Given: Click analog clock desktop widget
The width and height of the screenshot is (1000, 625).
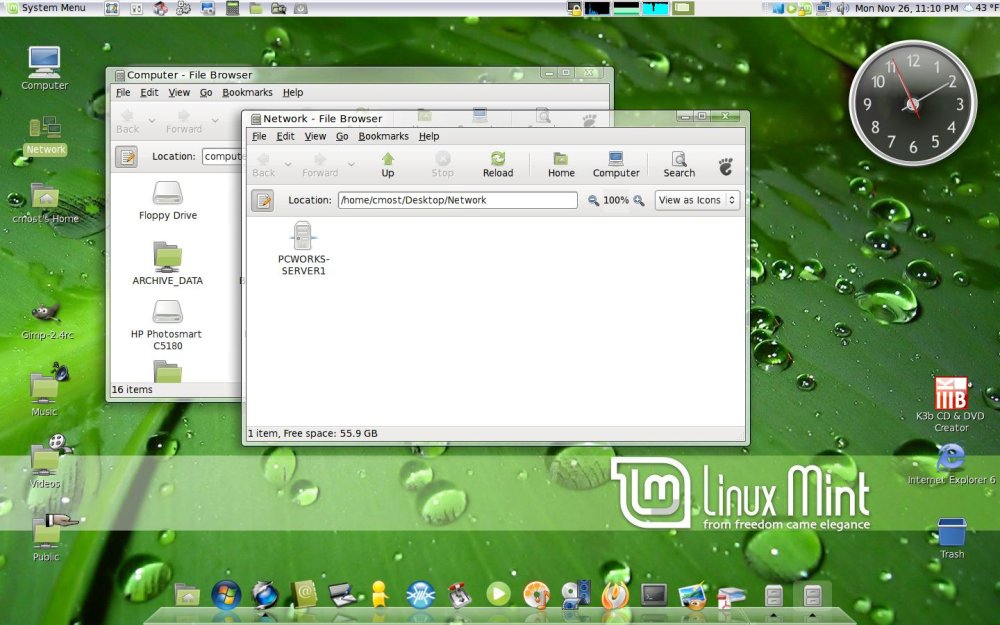Looking at the screenshot, I should (x=913, y=103).
